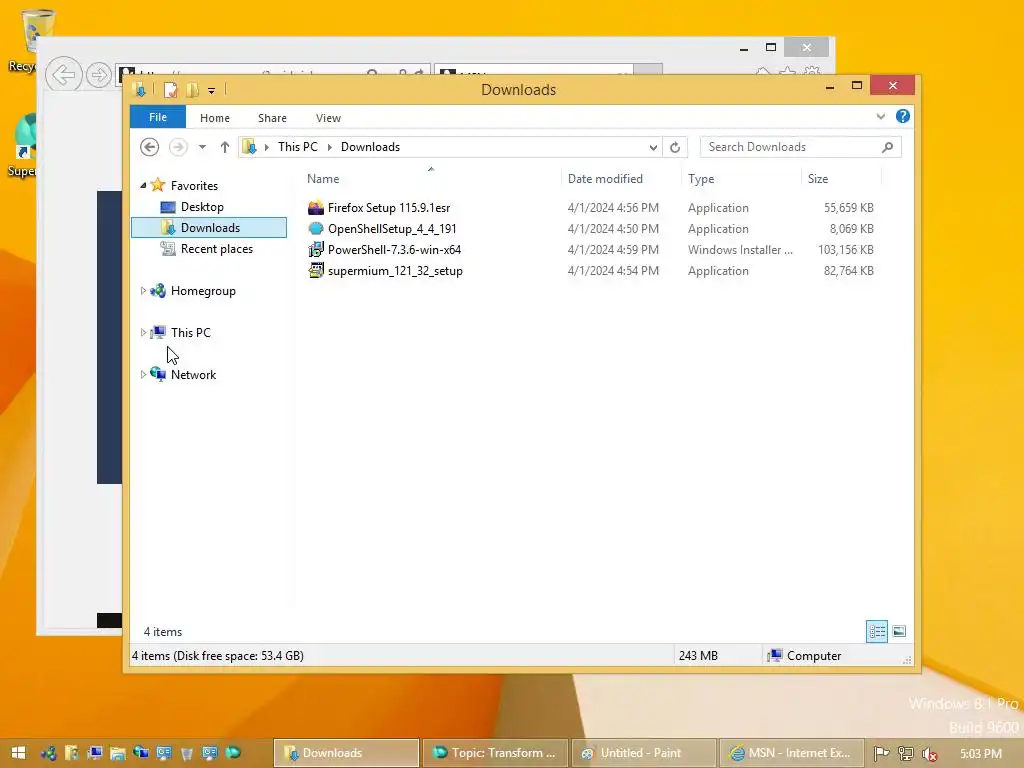1024x768 pixels.
Task: Click the OpenShellSetup file icon
Action: pyautogui.click(x=316, y=229)
